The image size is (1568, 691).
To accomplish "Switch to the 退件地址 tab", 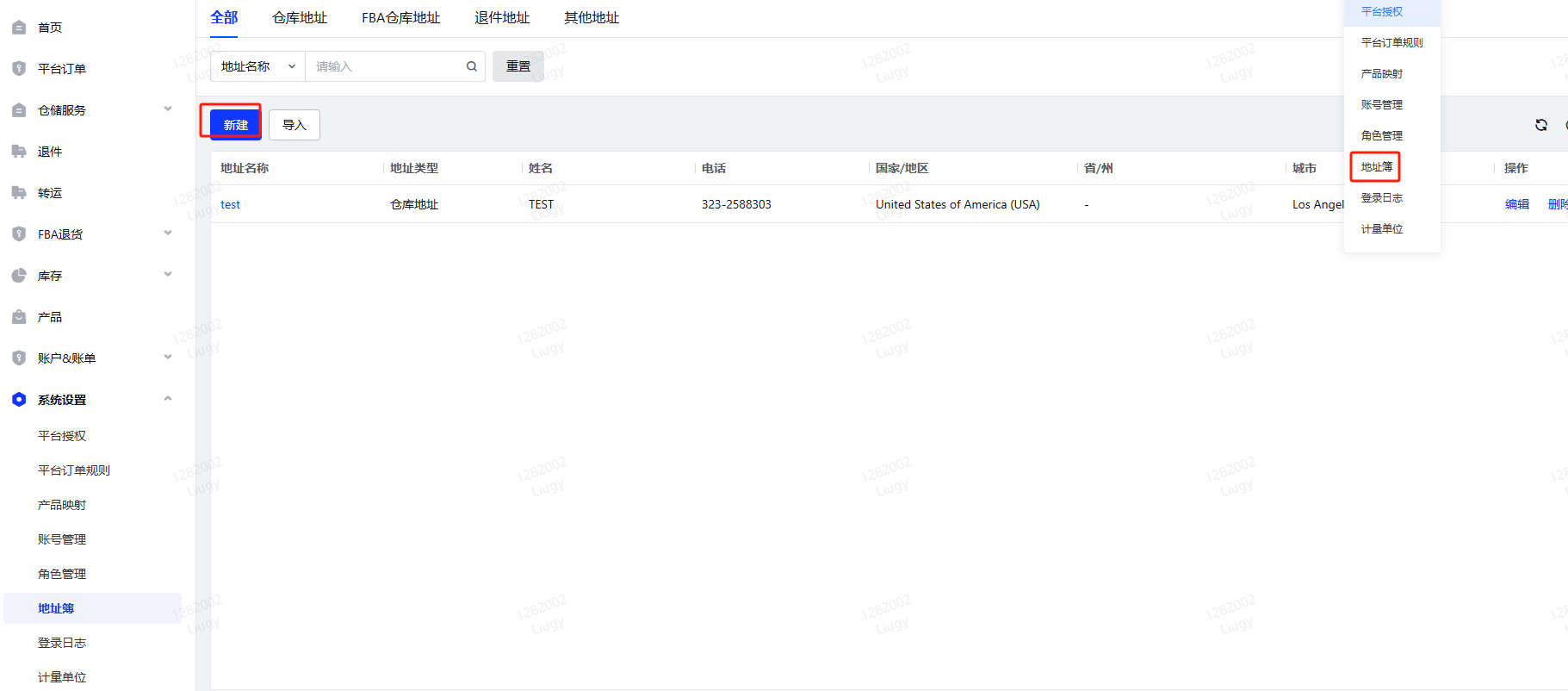I will coord(502,18).
